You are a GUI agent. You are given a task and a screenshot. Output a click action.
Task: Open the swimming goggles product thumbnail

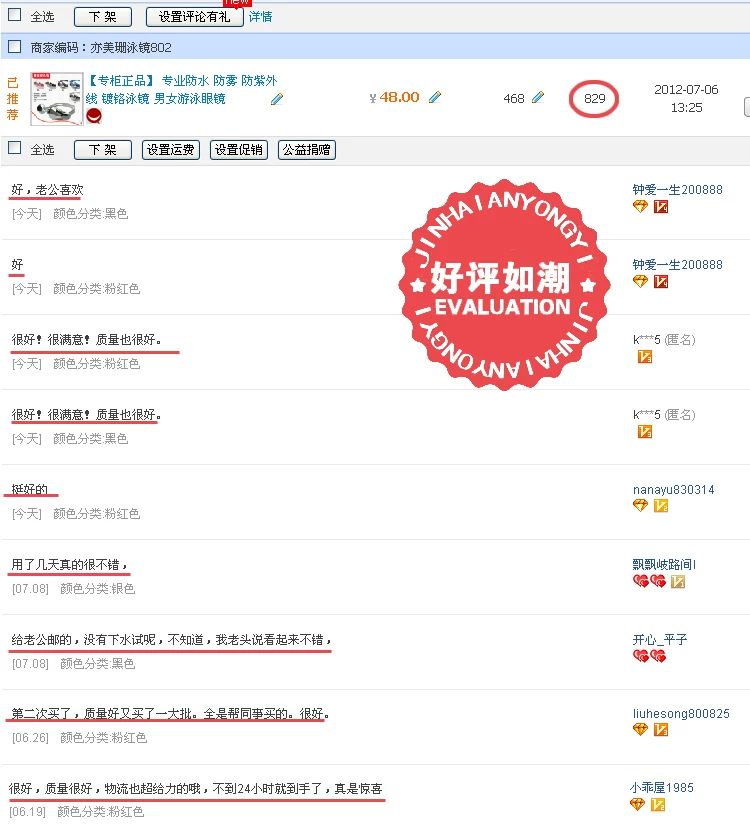(x=57, y=99)
